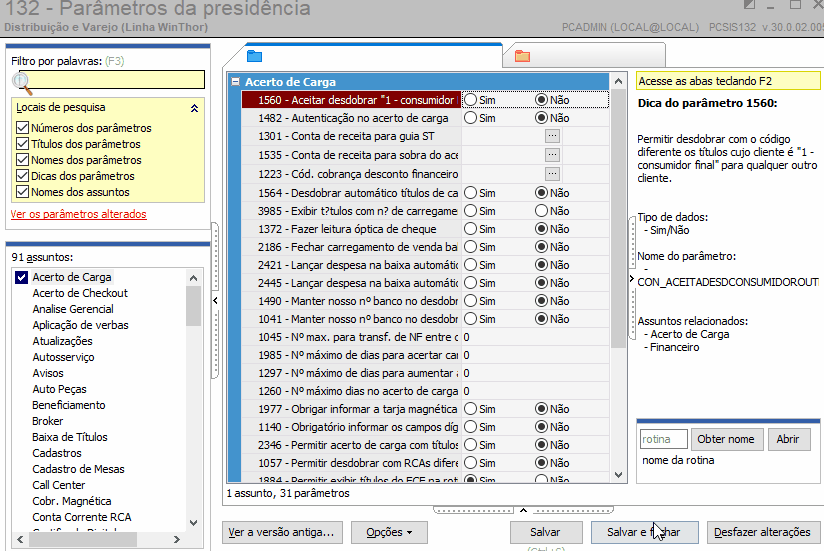Check the Acerto de Carga subject checkbox
This screenshot has width=824, height=551.
pyautogui.click(x=22, y=277)
